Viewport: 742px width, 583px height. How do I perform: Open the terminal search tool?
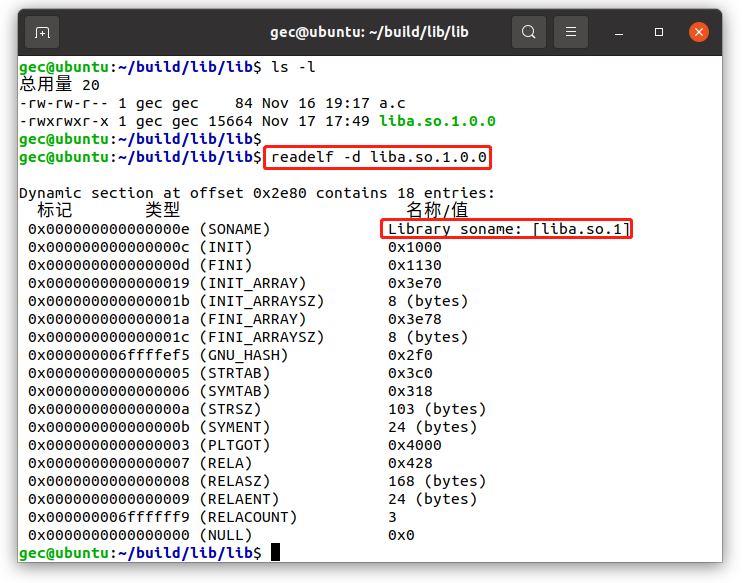click(x=529, y=32)
